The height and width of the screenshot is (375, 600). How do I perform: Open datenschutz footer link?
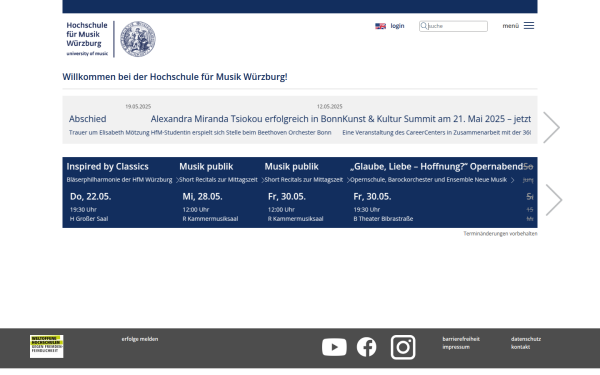(526, 339)
